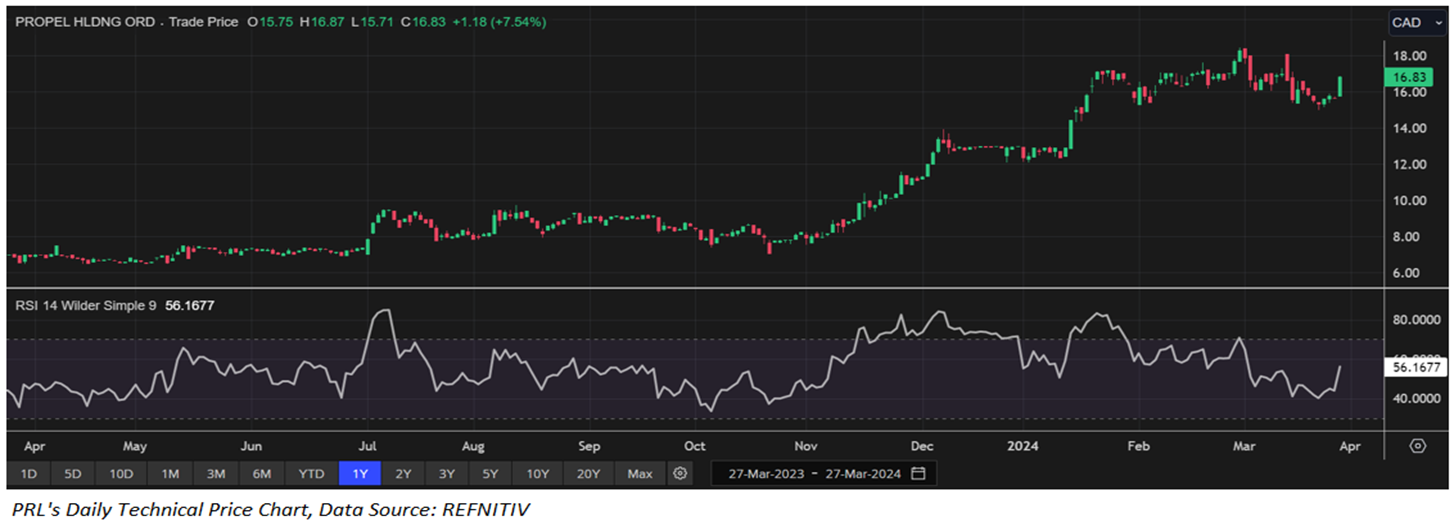The width and height of the screenshot is (1454, 524).
Task: Show the Max time range
Action: tap(640, 473)
